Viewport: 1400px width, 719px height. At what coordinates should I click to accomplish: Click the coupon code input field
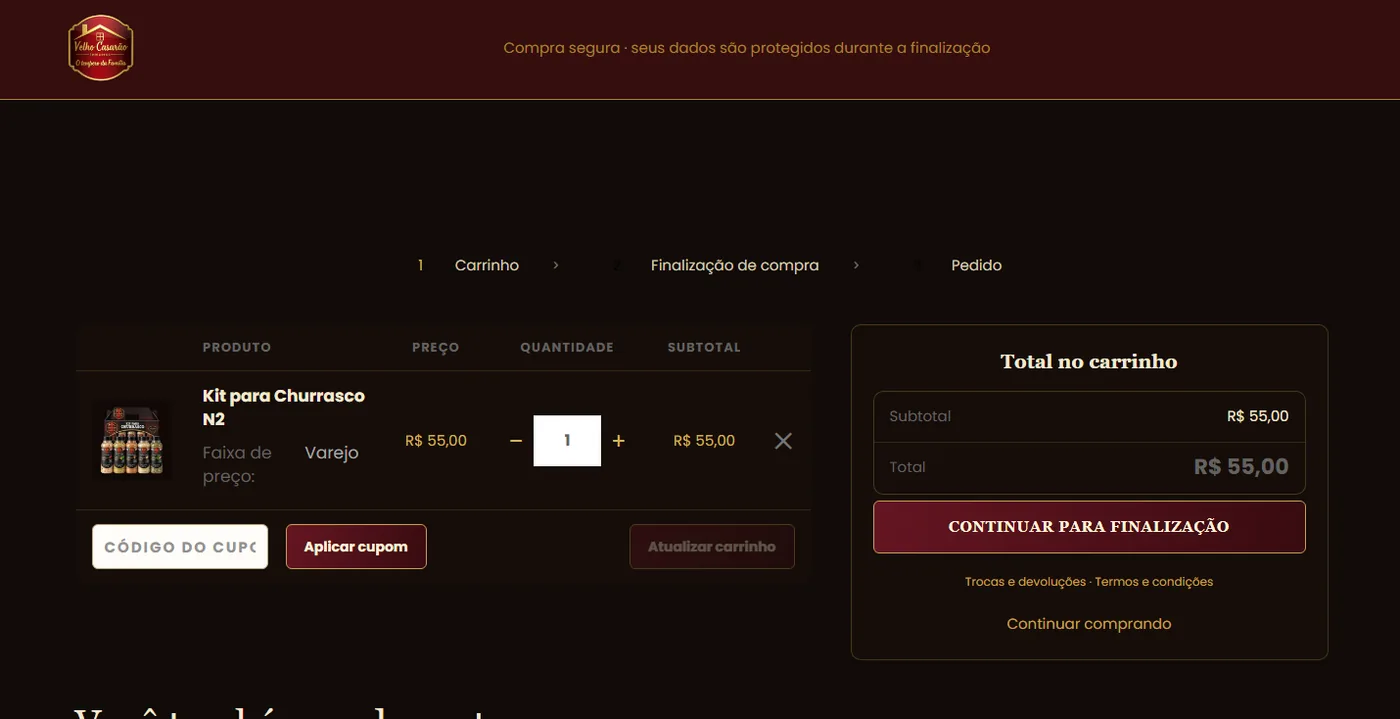point(180,547)
